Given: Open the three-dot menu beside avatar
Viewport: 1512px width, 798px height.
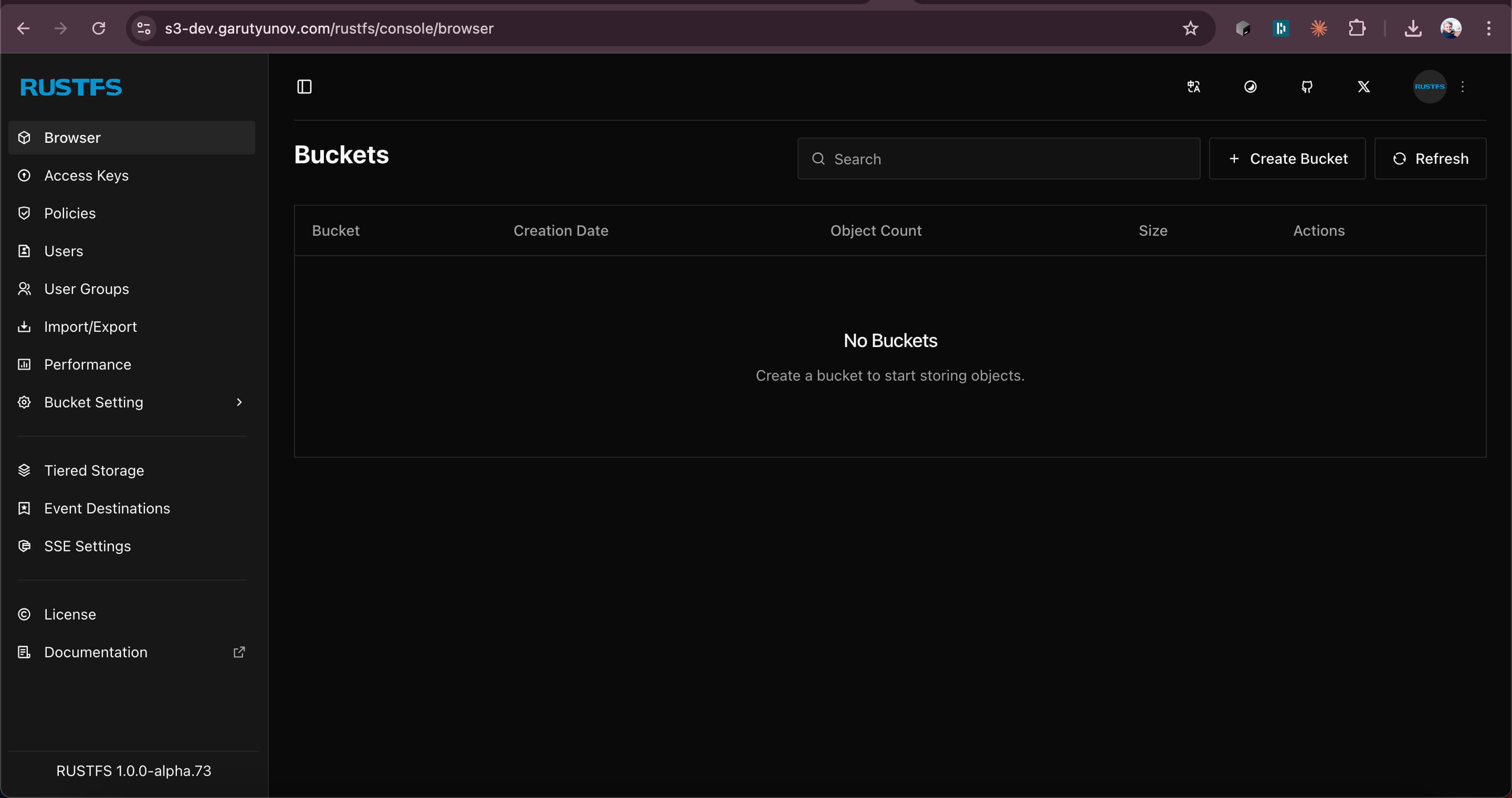Looking at the screenshot, I should [1463, 87].
